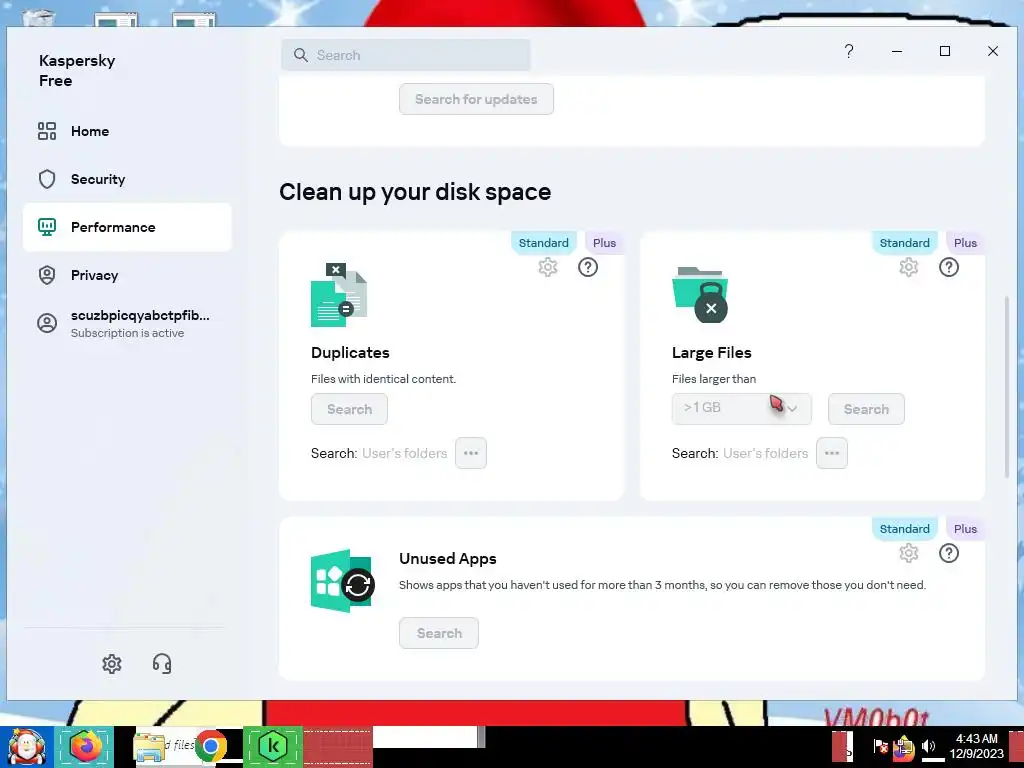Click Plus badge on Duplicates card
This screenshot has width=1024, height=768.
click(x=604, y=243)
